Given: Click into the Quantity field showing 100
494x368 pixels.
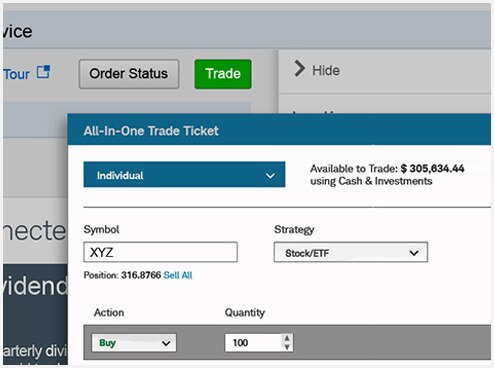Looking at the screenshot, I should (x=254, y=343).
